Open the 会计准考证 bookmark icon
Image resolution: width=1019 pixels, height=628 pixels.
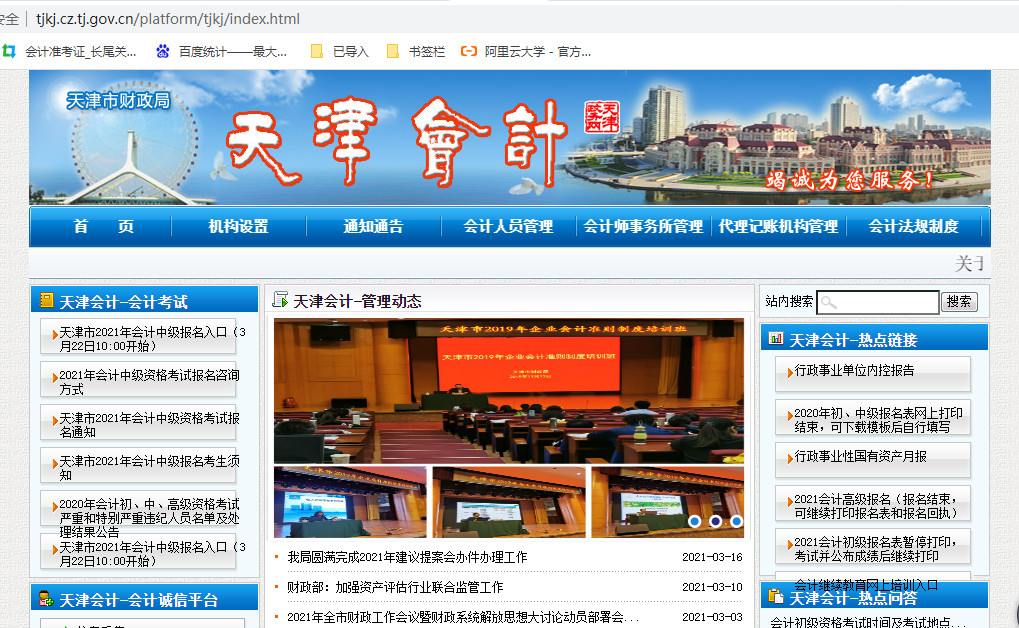(10, 51)
